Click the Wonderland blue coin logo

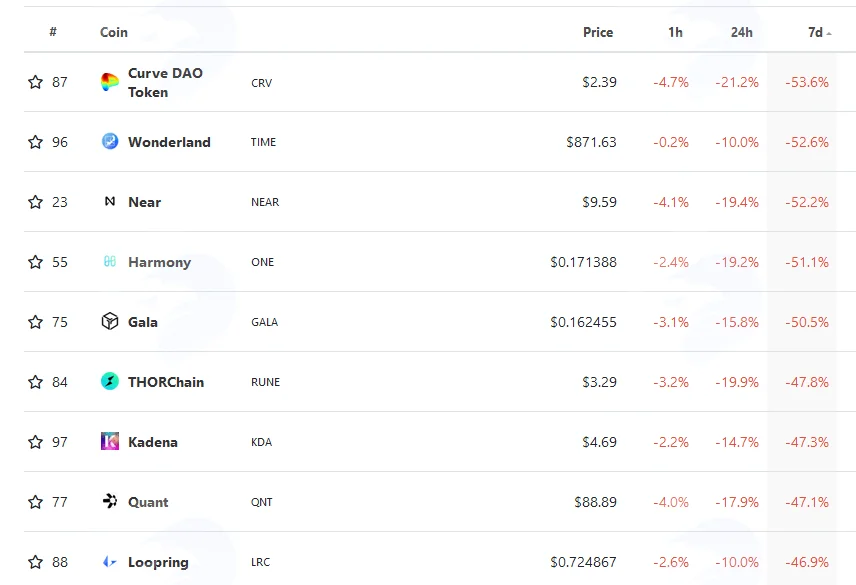coord(110,141)
